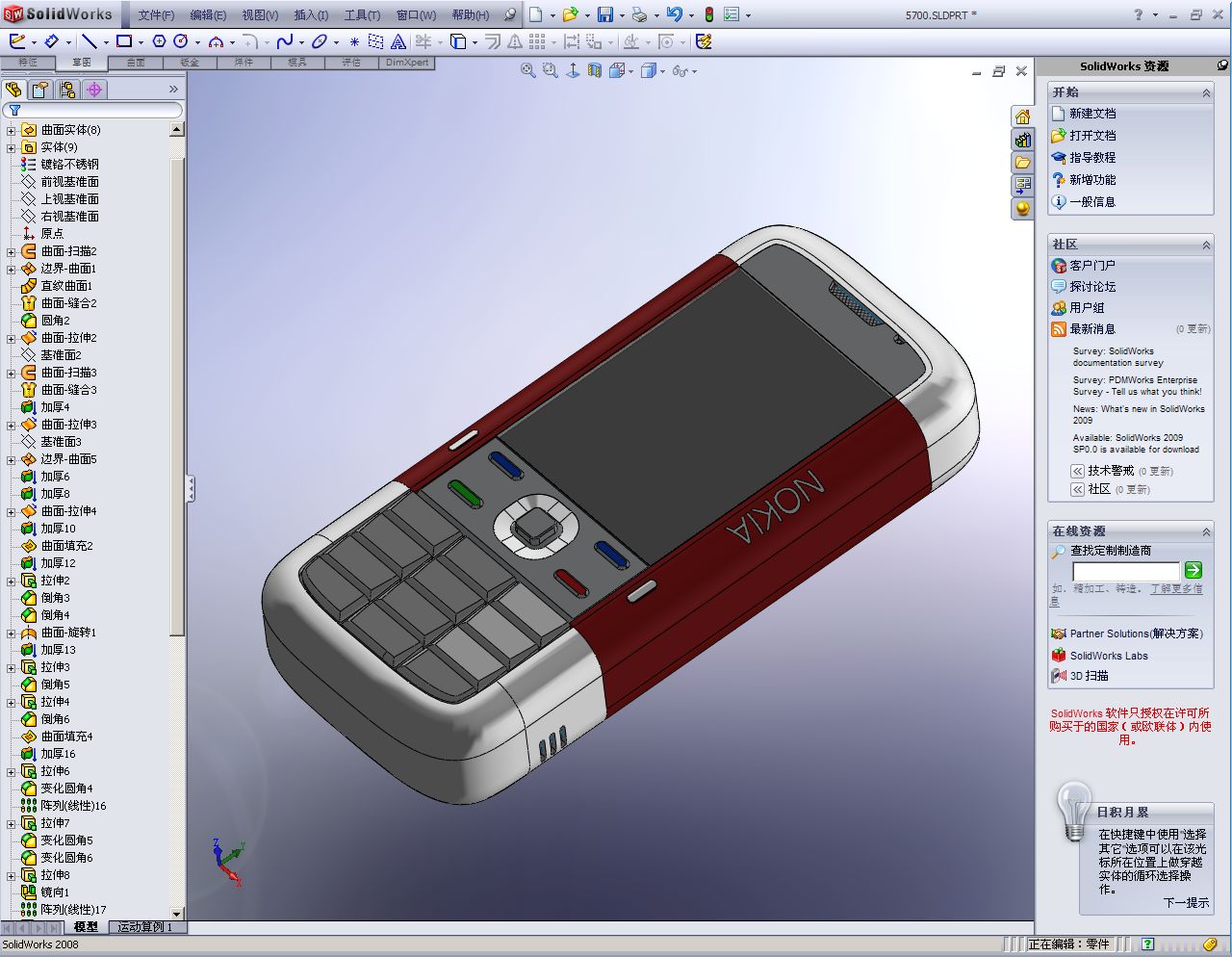Image resolution: width=1232 pixels, height=957 pixels.
Task: Click the Print icon
Action: tap(639, 14)
